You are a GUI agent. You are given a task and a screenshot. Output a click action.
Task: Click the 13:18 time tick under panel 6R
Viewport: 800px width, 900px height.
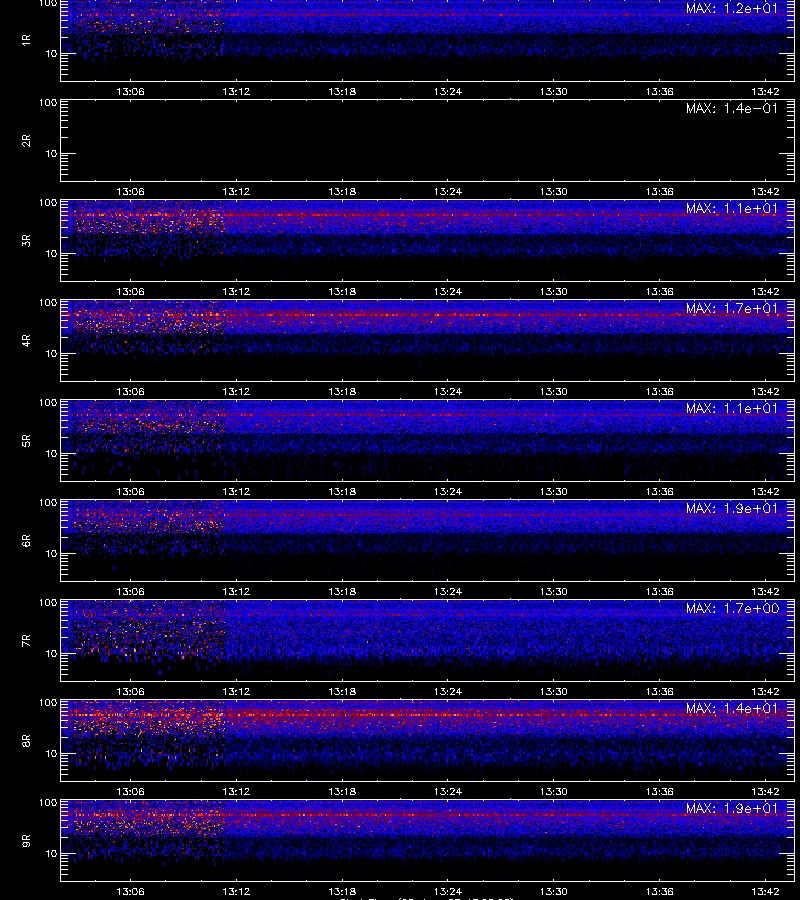point(342,592)
